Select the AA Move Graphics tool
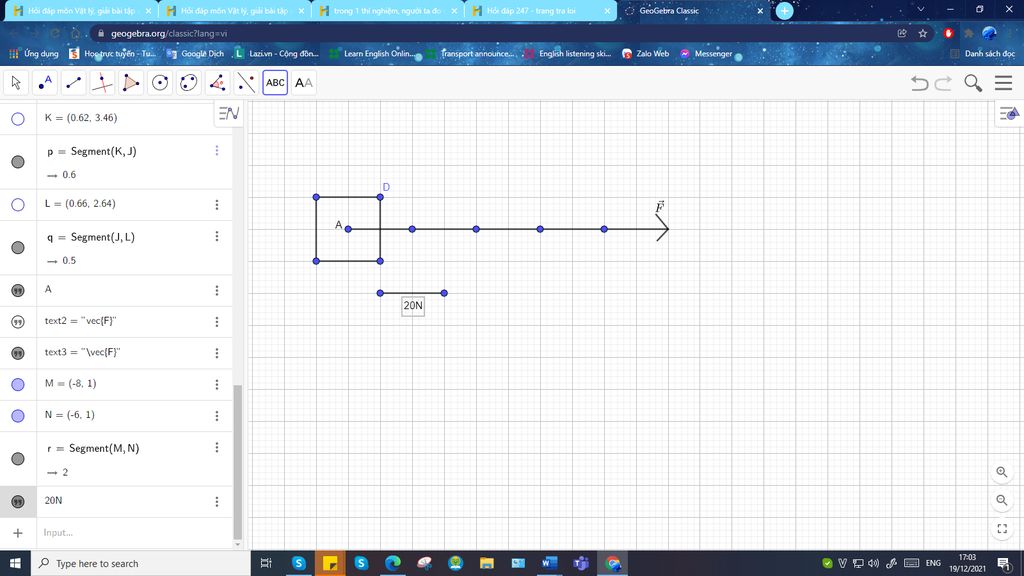Image resolution: width=1024 pixels, height=576 pixels. pos(304,83)
